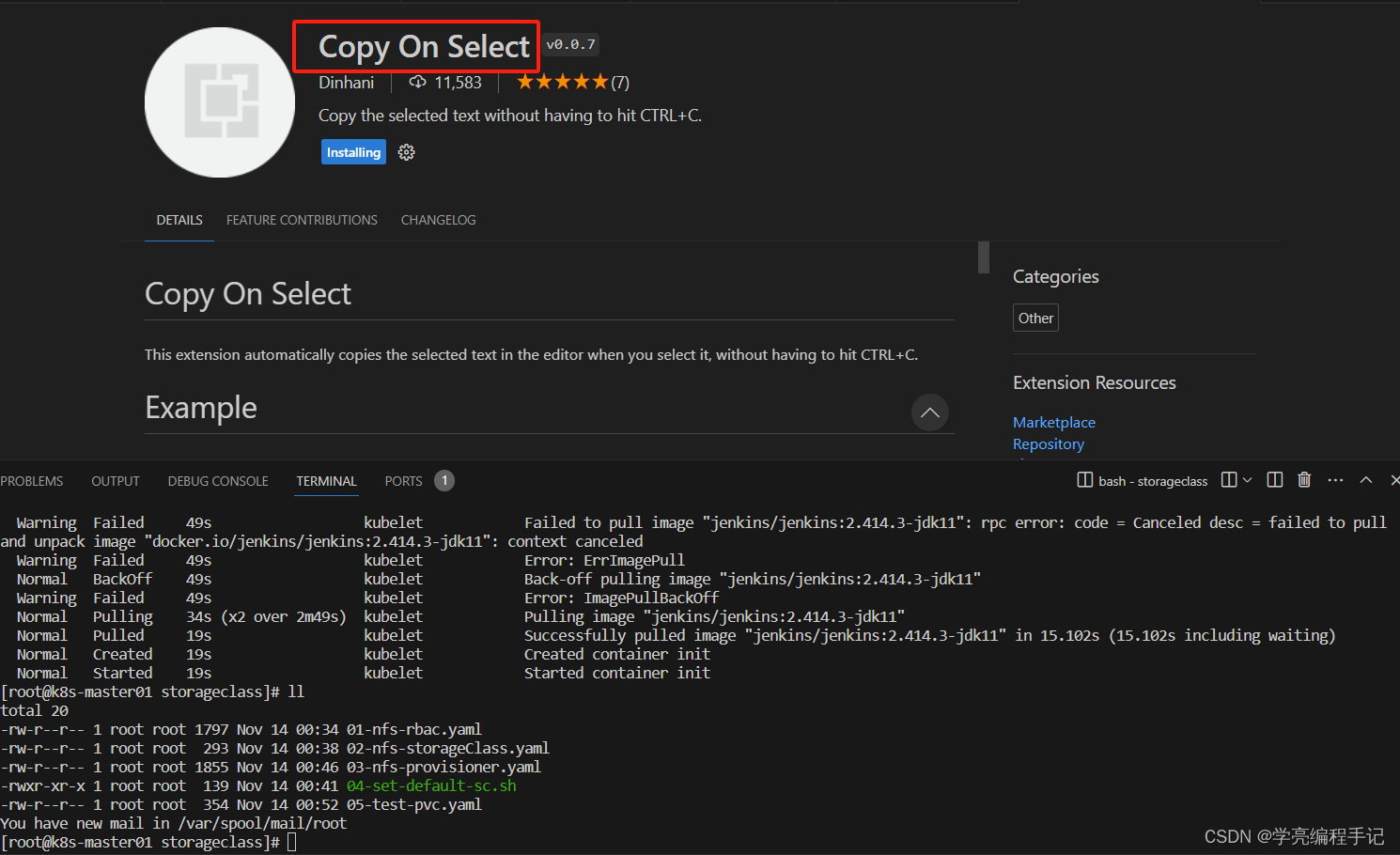Click the extension details scrollbar thumb
Screen dimensions: 1400x855
984,257
